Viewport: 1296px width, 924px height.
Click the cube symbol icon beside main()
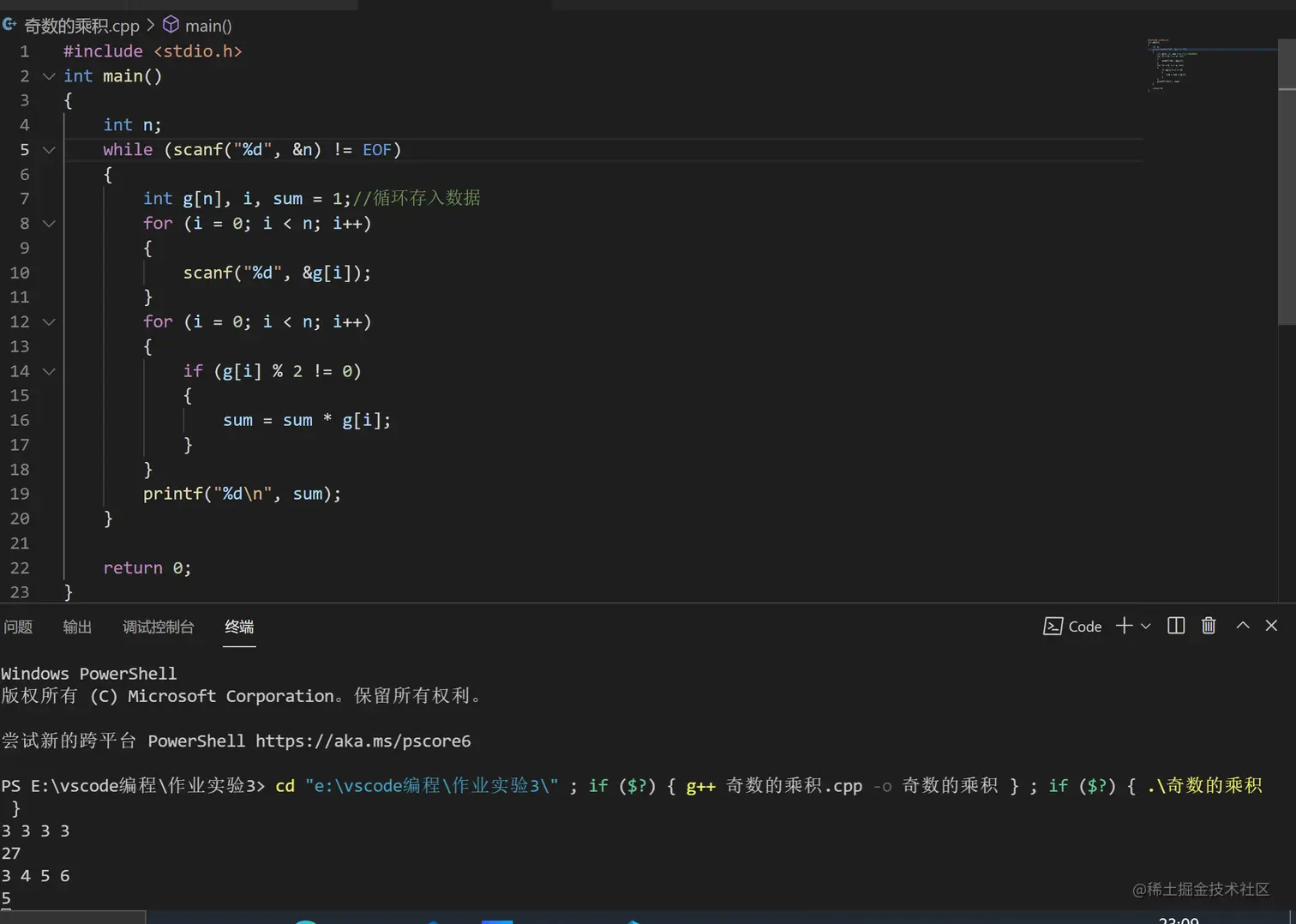[x=171, y=25]
